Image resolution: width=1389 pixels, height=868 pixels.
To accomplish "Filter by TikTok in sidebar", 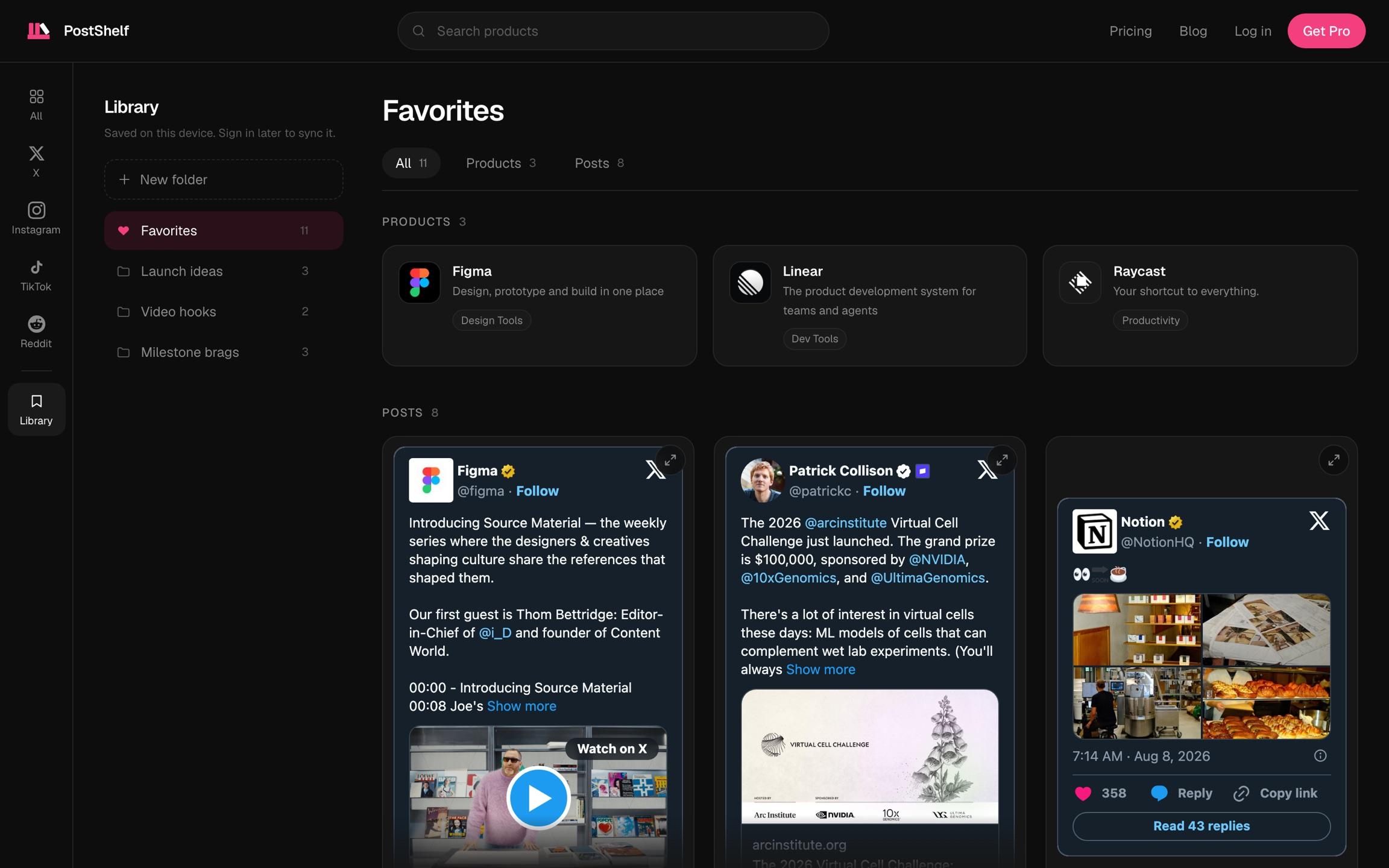I will 36,275.
